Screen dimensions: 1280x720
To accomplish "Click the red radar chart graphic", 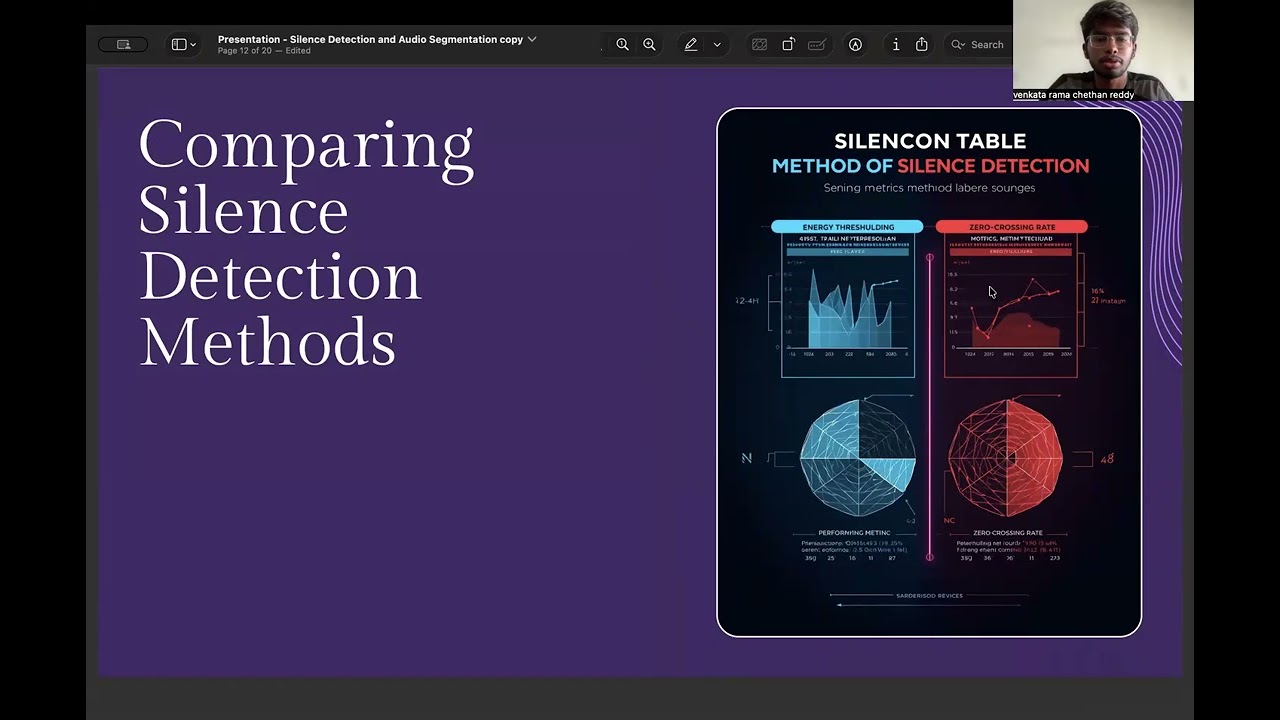I will click(1005, 458).
